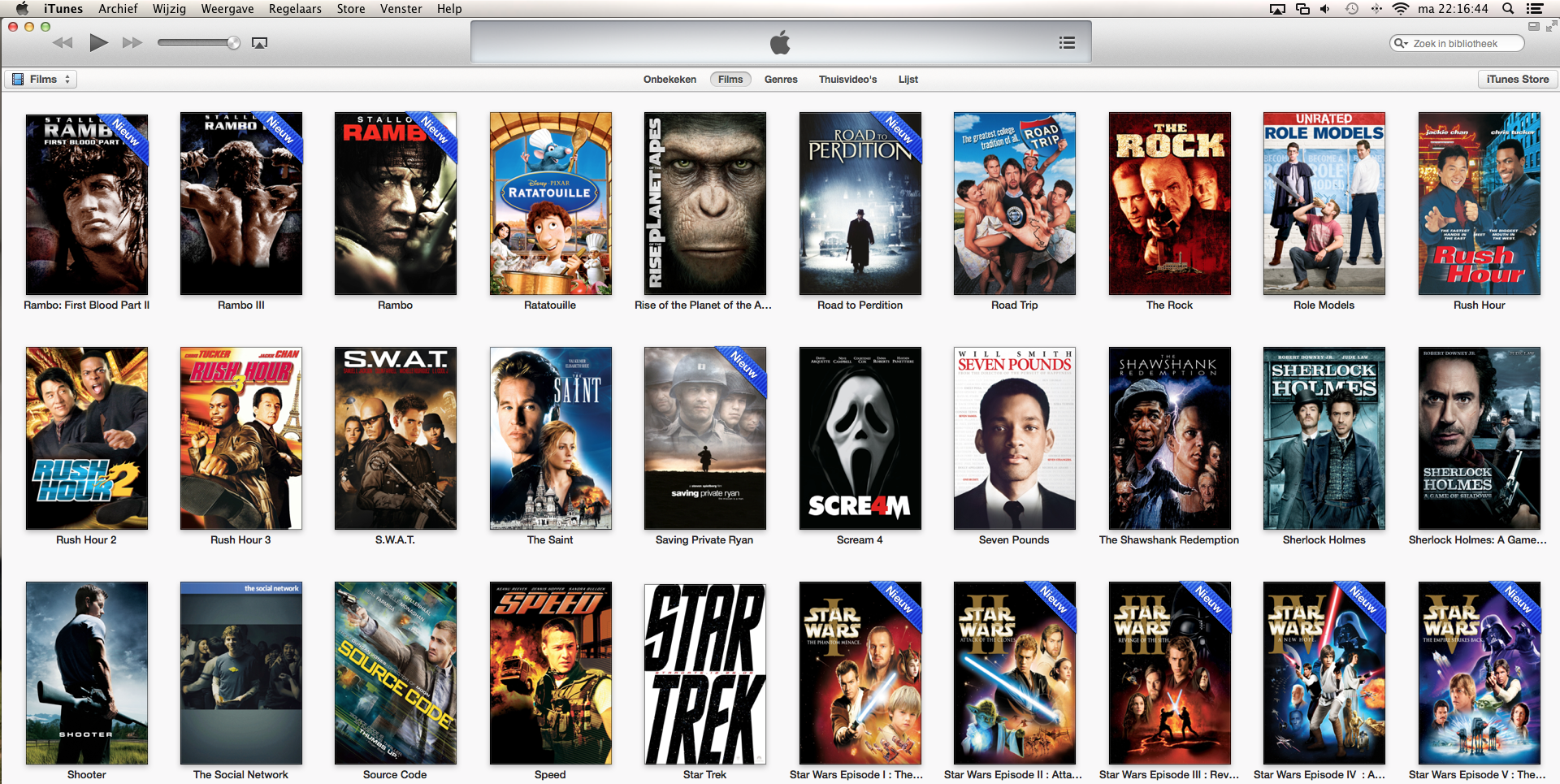Click the 'Rambo' title text
The width and height of the screenshot is (1560, 784).
[395, 305]
